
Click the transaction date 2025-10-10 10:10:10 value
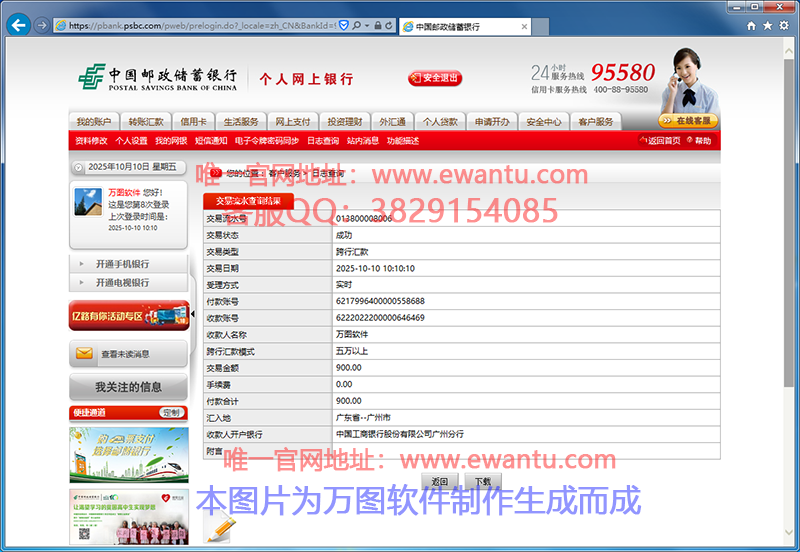pyautogui.click(x=375, y=268)
